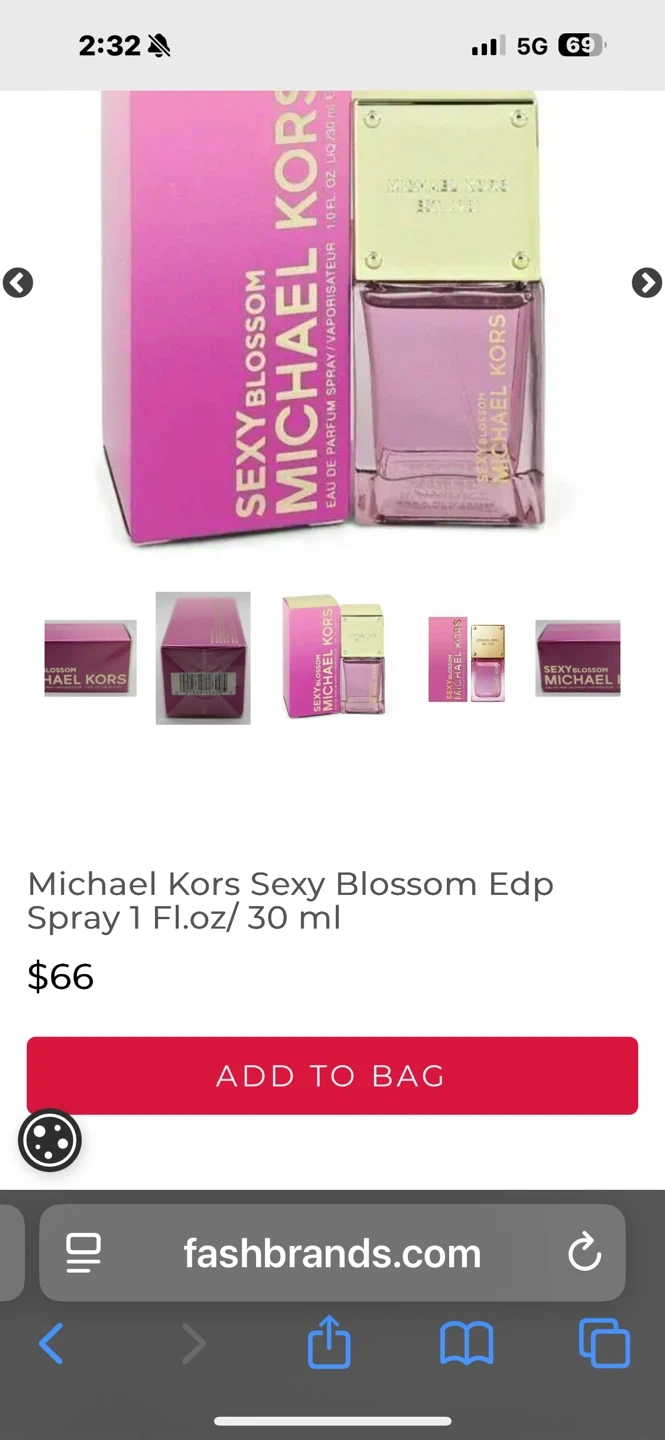Open Safari bookmarks book icon

click(466, 1343)
